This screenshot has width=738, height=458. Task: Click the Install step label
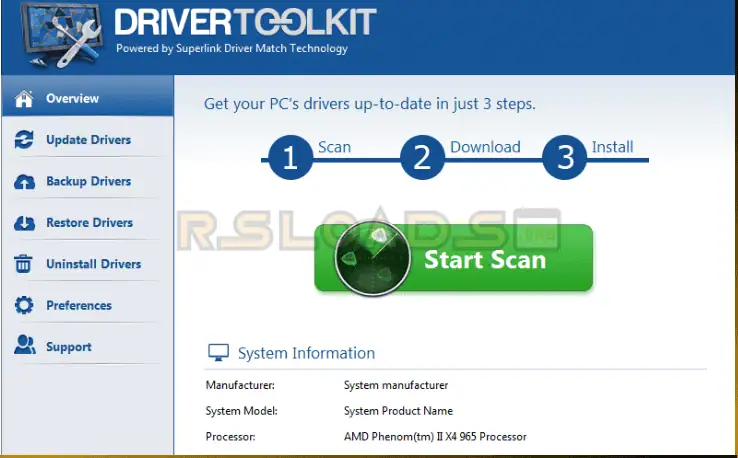point(612,147)
